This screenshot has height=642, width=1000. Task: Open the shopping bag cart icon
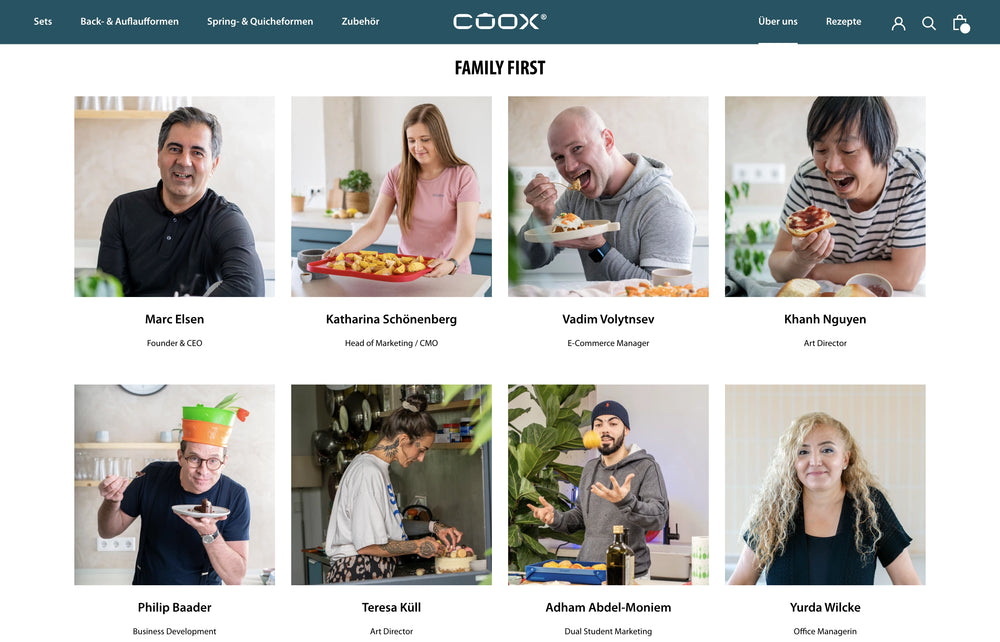(x=960, y=24)
